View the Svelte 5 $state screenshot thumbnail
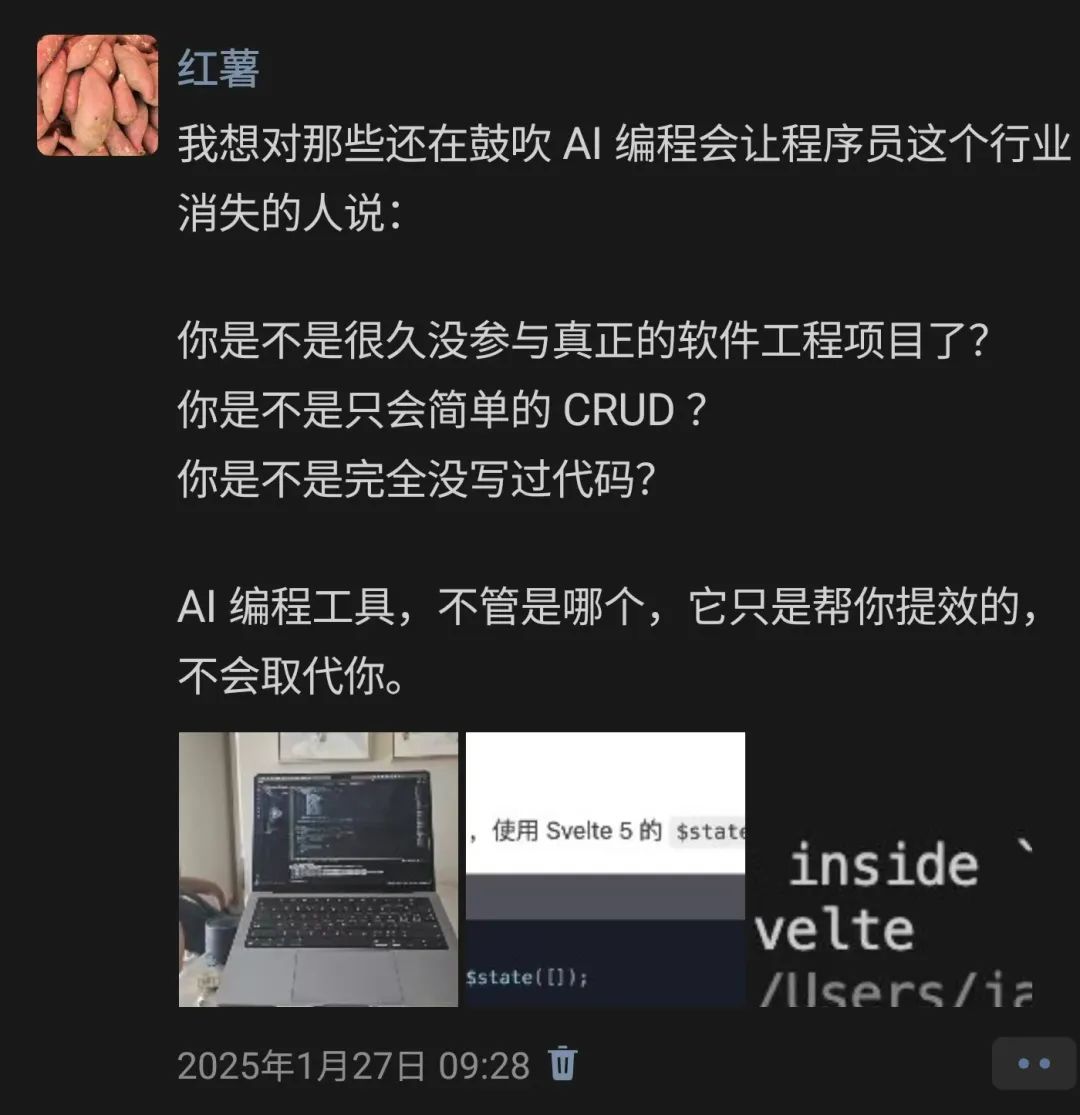The image size is (1080, 1115). (605, 869)
